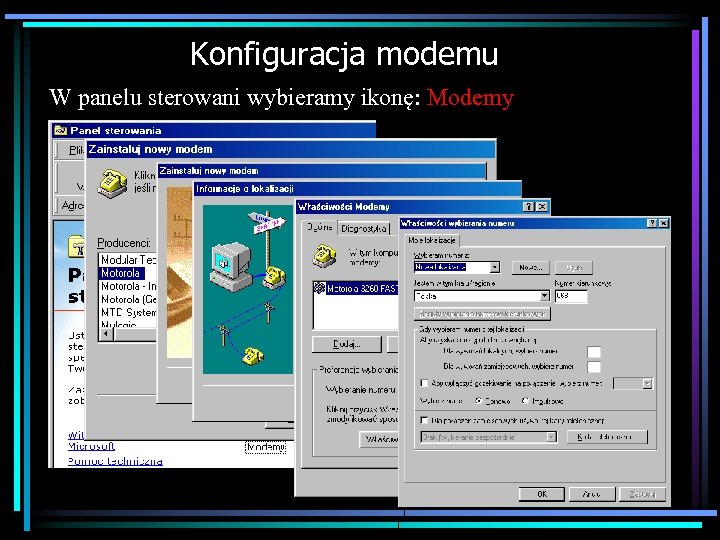Click the Panel sterowania title bar icon

[x=61, y=130]
